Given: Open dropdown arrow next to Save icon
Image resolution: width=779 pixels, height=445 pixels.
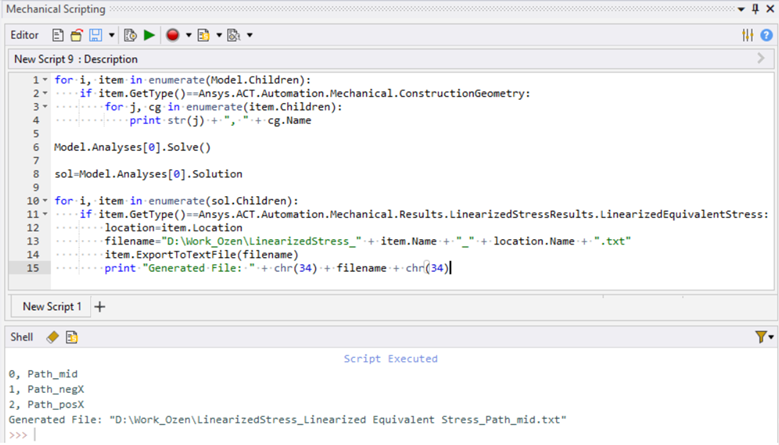Looking at the screenshot, I should [111, 35].
